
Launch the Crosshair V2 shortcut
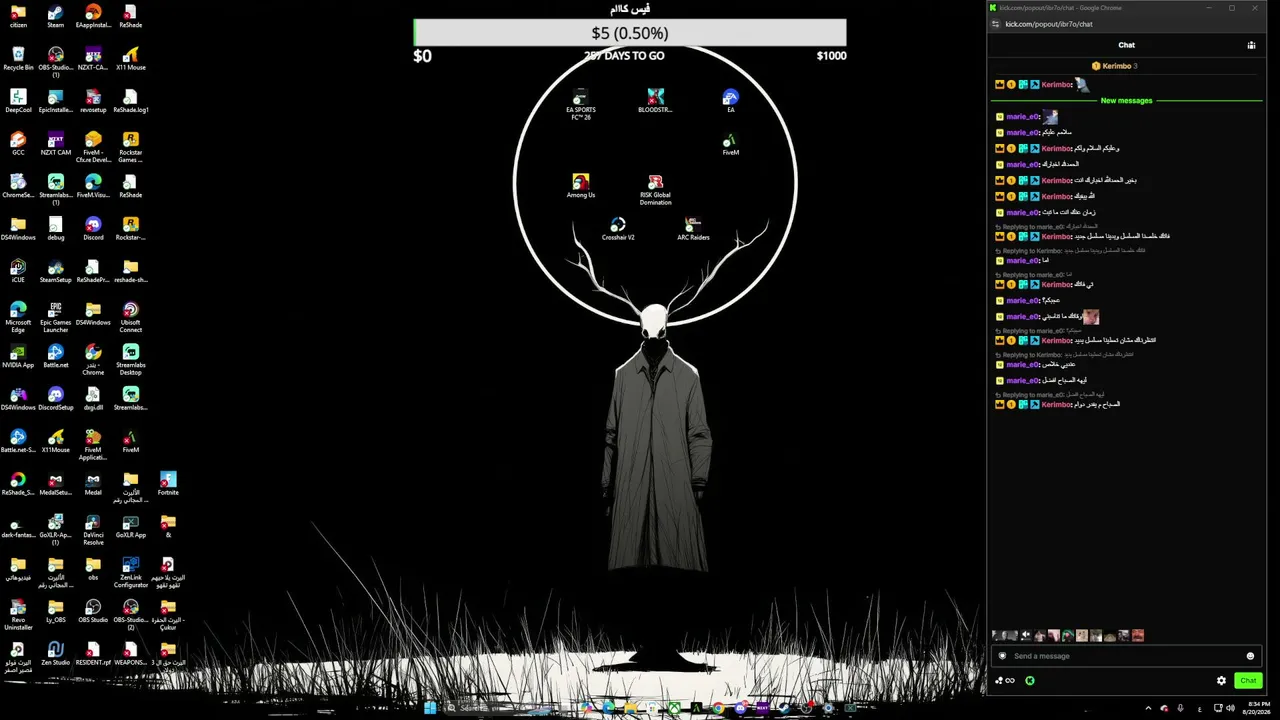[618, 229]
